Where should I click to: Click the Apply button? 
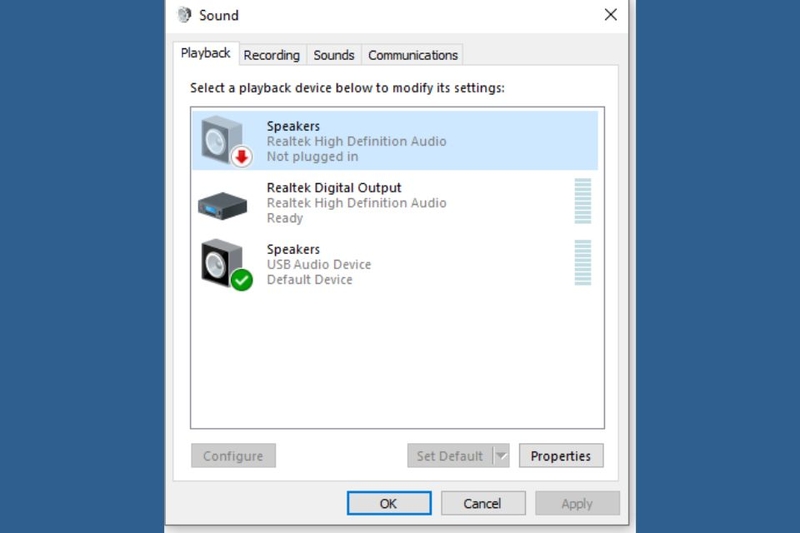(577, 503)
